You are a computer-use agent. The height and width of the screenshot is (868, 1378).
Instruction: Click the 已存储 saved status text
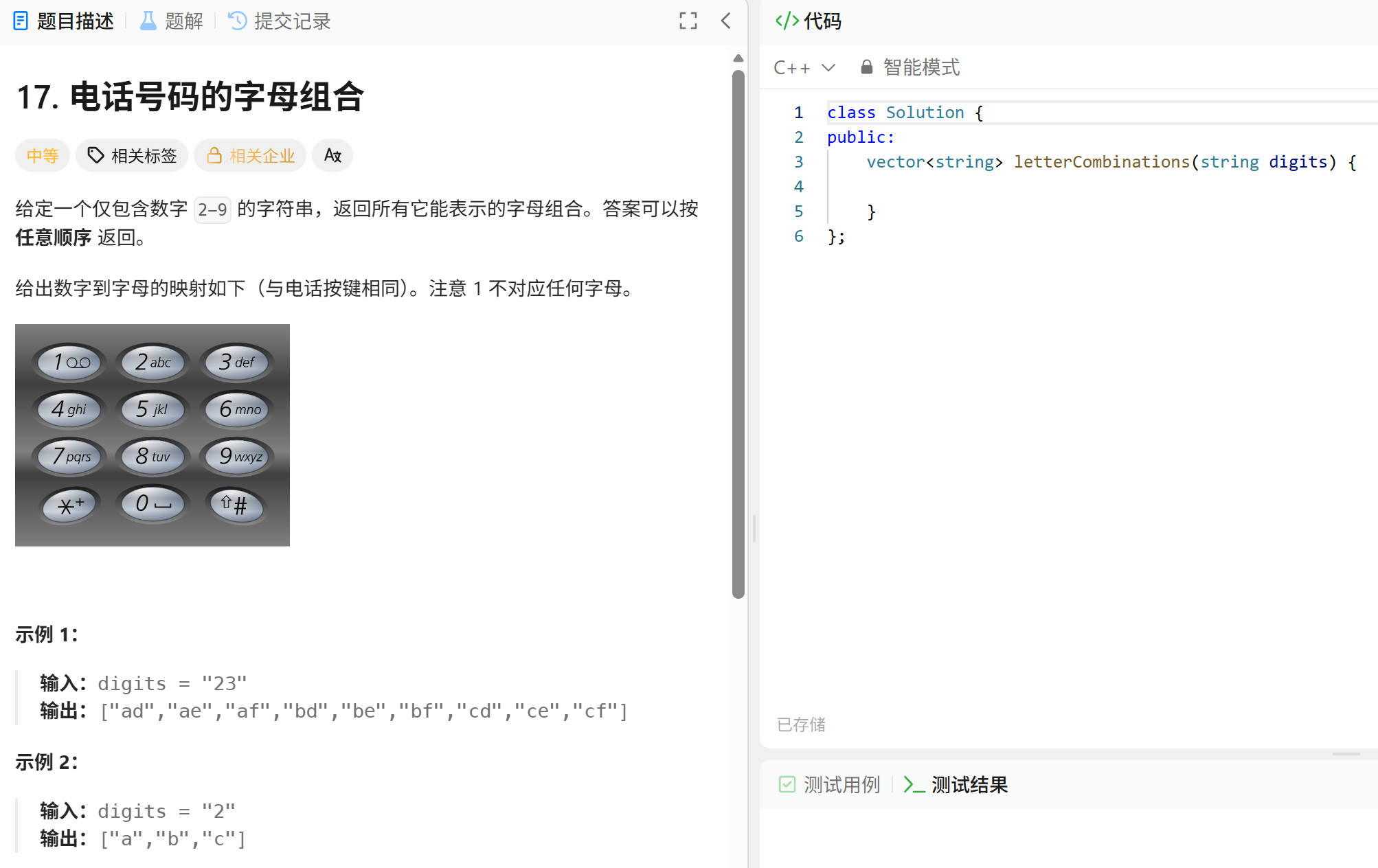click(x=800, y=724)
